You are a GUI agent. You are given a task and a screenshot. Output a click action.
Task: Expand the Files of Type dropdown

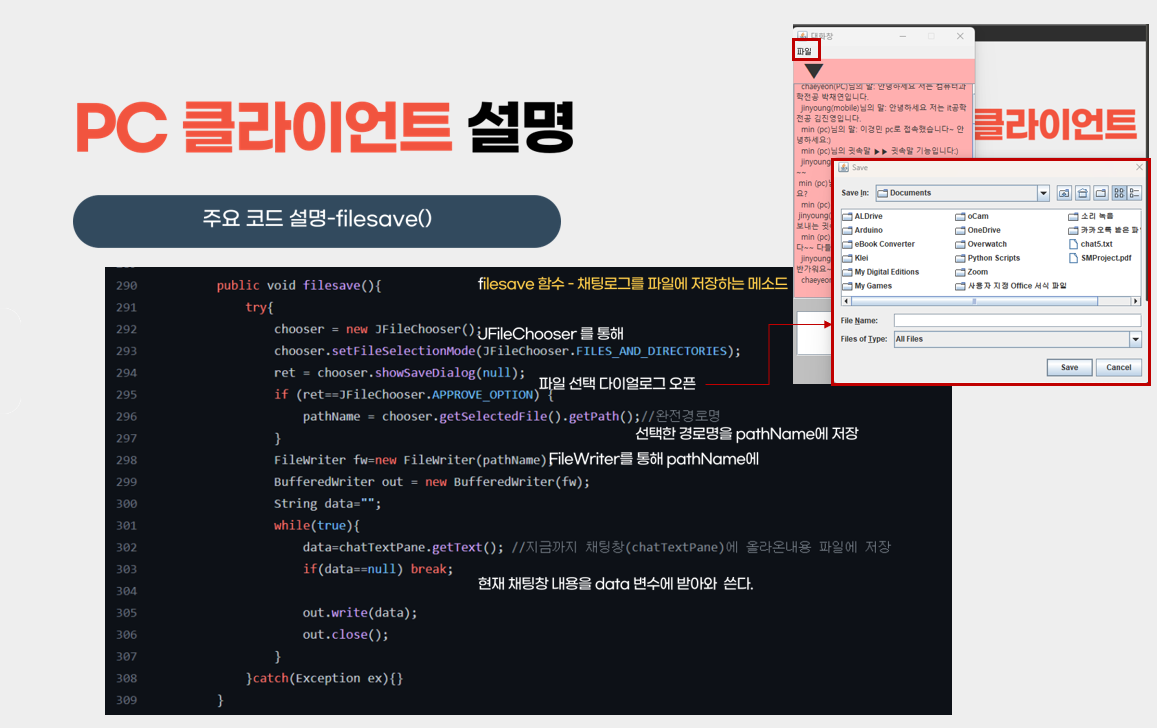1133,339
